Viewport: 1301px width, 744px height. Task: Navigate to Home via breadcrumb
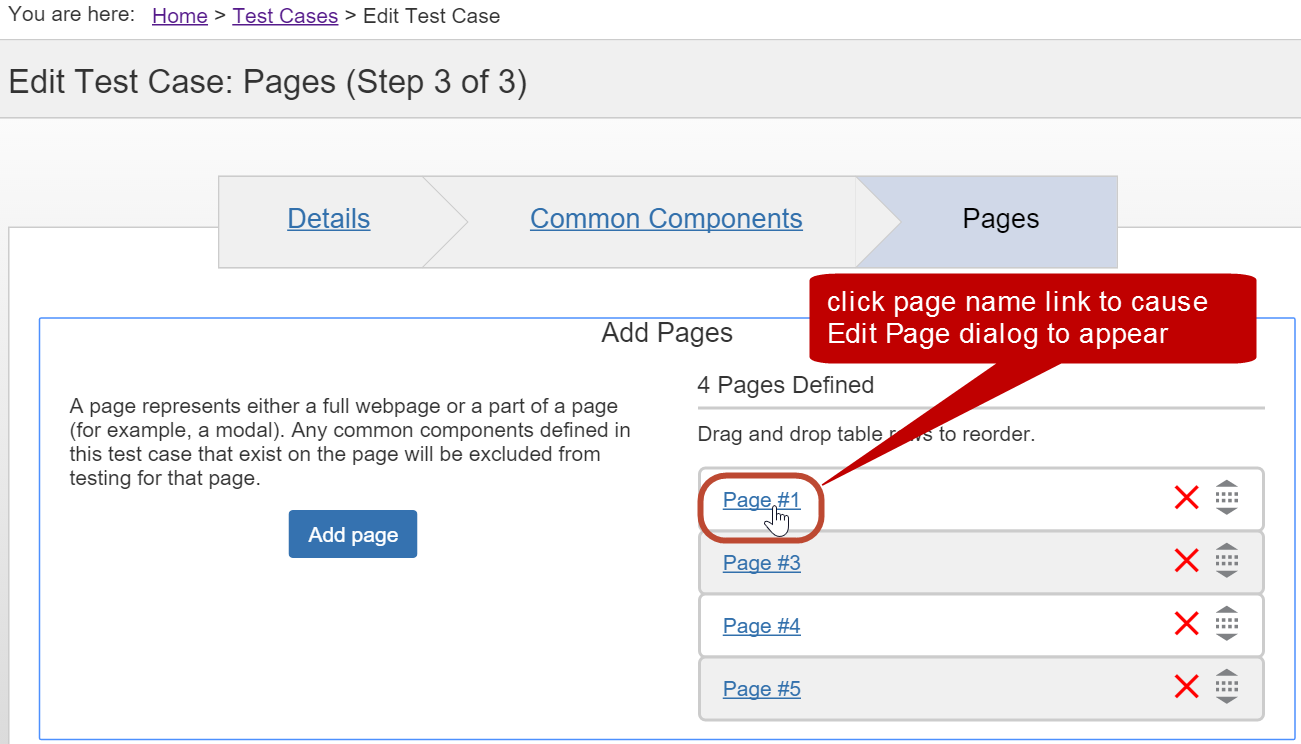(x=179, y=15)
